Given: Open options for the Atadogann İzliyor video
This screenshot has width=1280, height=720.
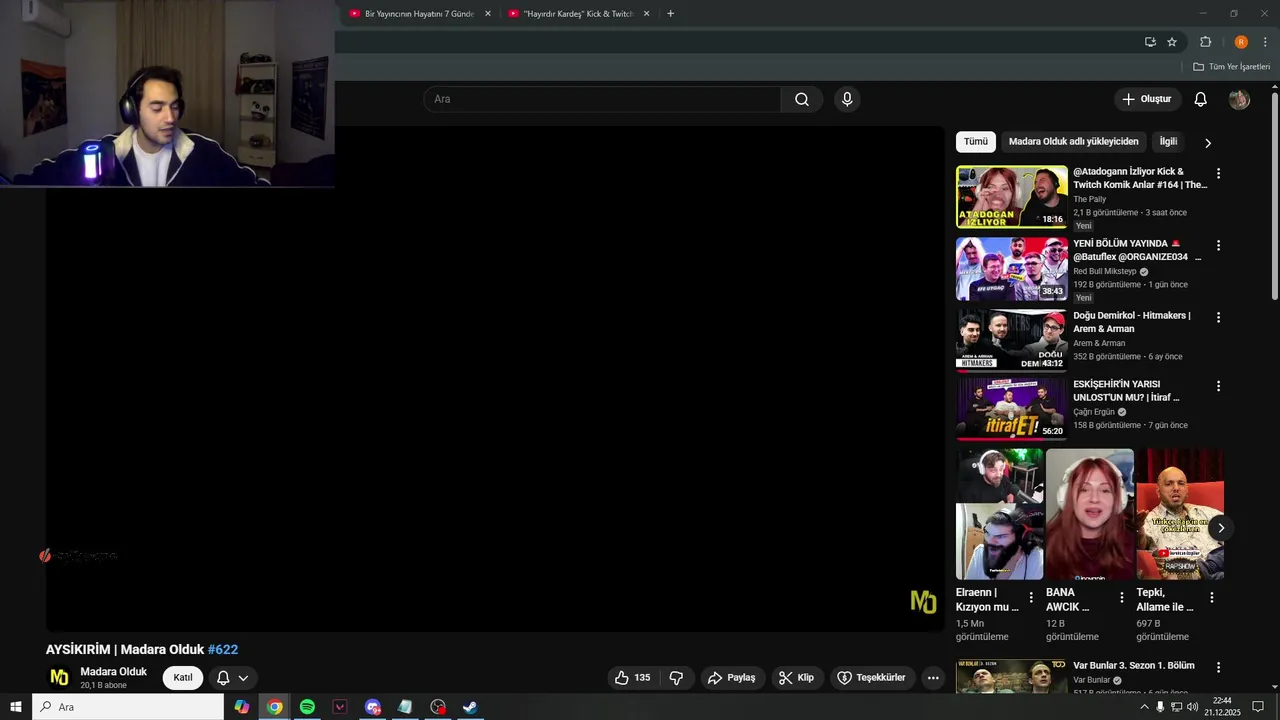Looking at the screenshot, I should pos(1218,173).
